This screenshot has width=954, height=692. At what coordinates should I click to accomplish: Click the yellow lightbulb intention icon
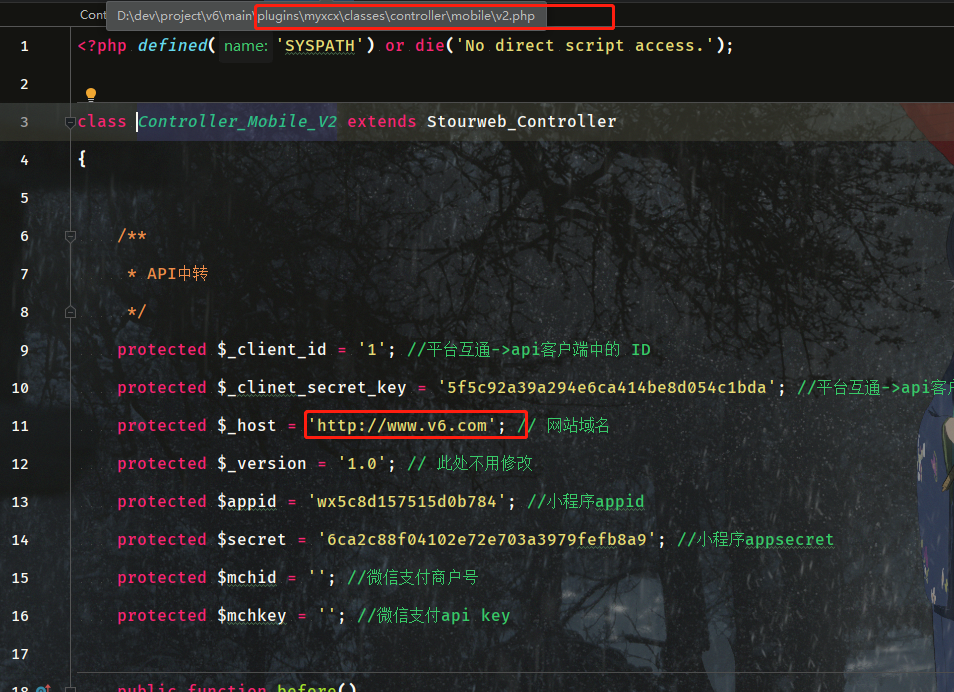(91, 95)
